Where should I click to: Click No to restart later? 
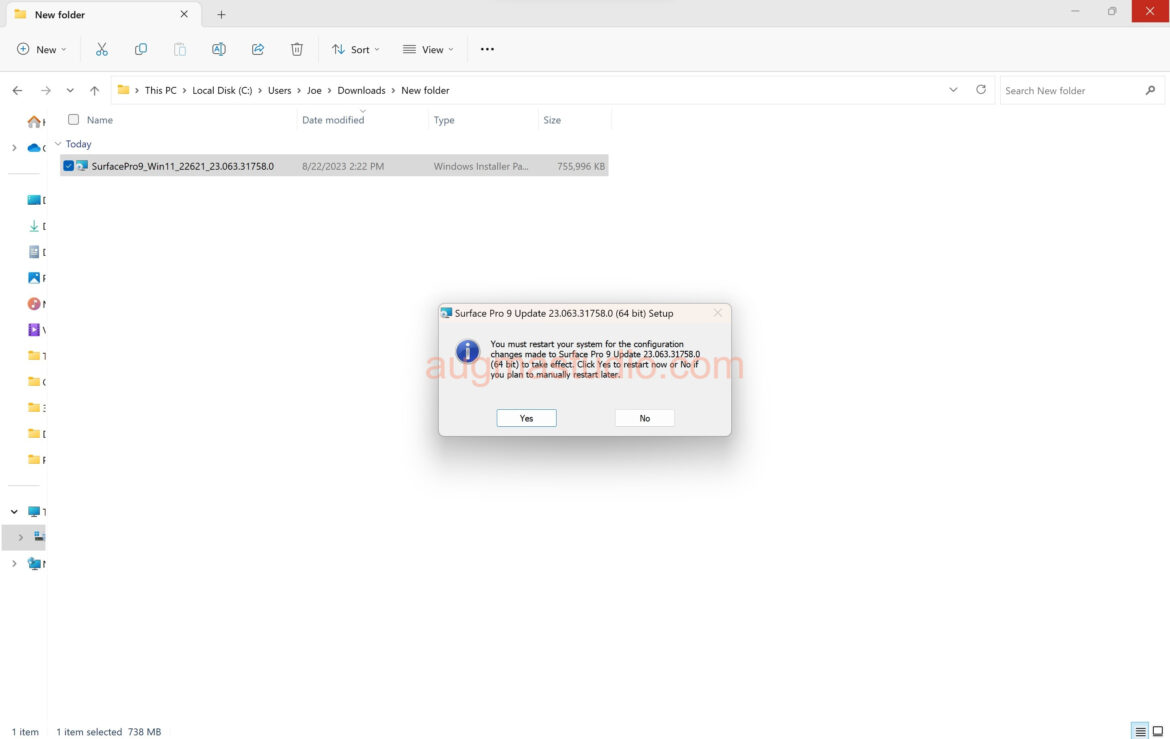tap(645, 418)
